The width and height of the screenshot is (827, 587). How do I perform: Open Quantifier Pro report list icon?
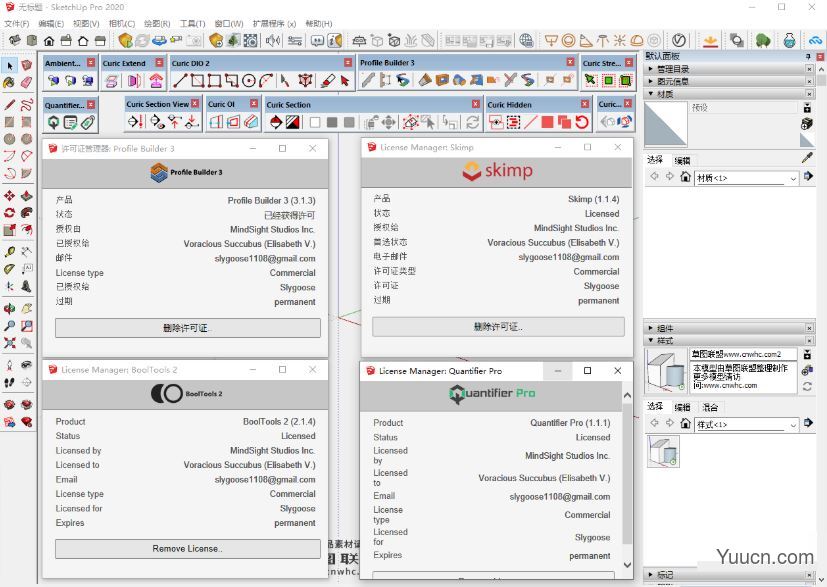point(70,123)
